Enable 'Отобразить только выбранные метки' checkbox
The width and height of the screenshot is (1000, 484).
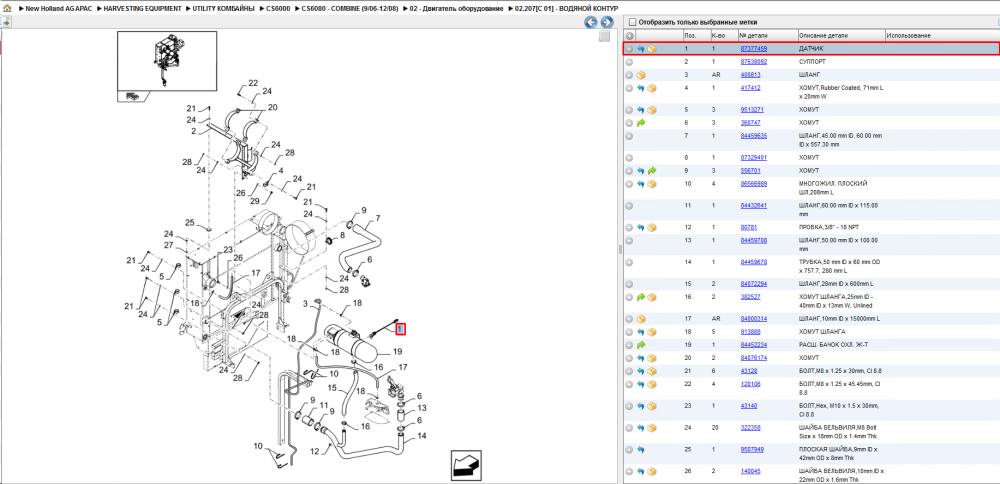click(633, 22)
